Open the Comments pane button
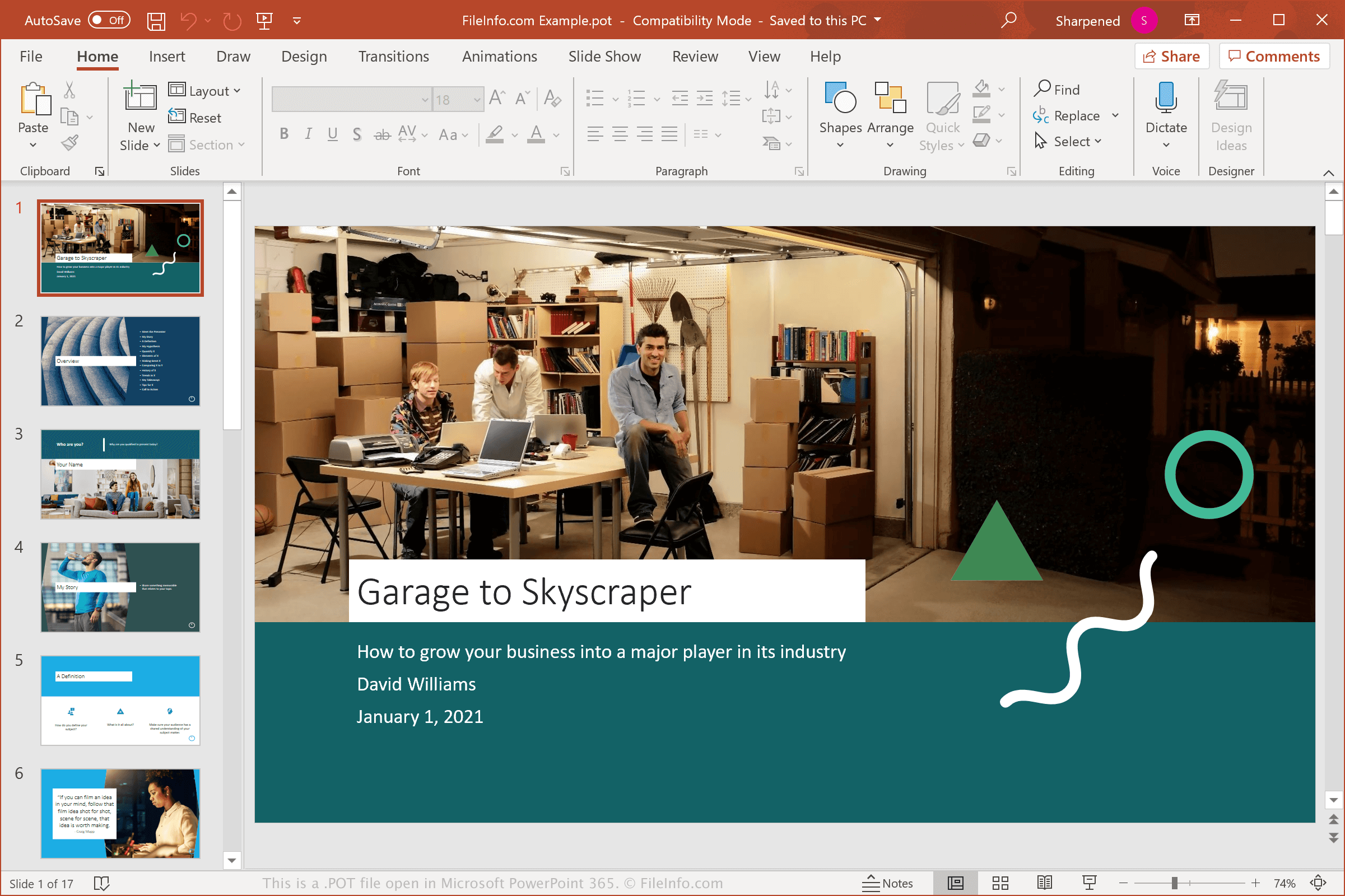 tap(1273, 57)
